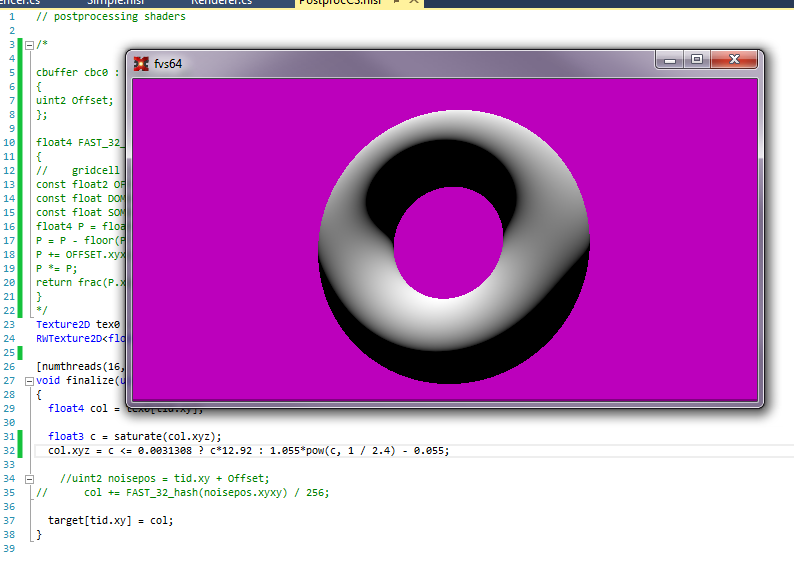
Task: Click the 'float4 FAST_32_' function line
Action: point(80,143)
